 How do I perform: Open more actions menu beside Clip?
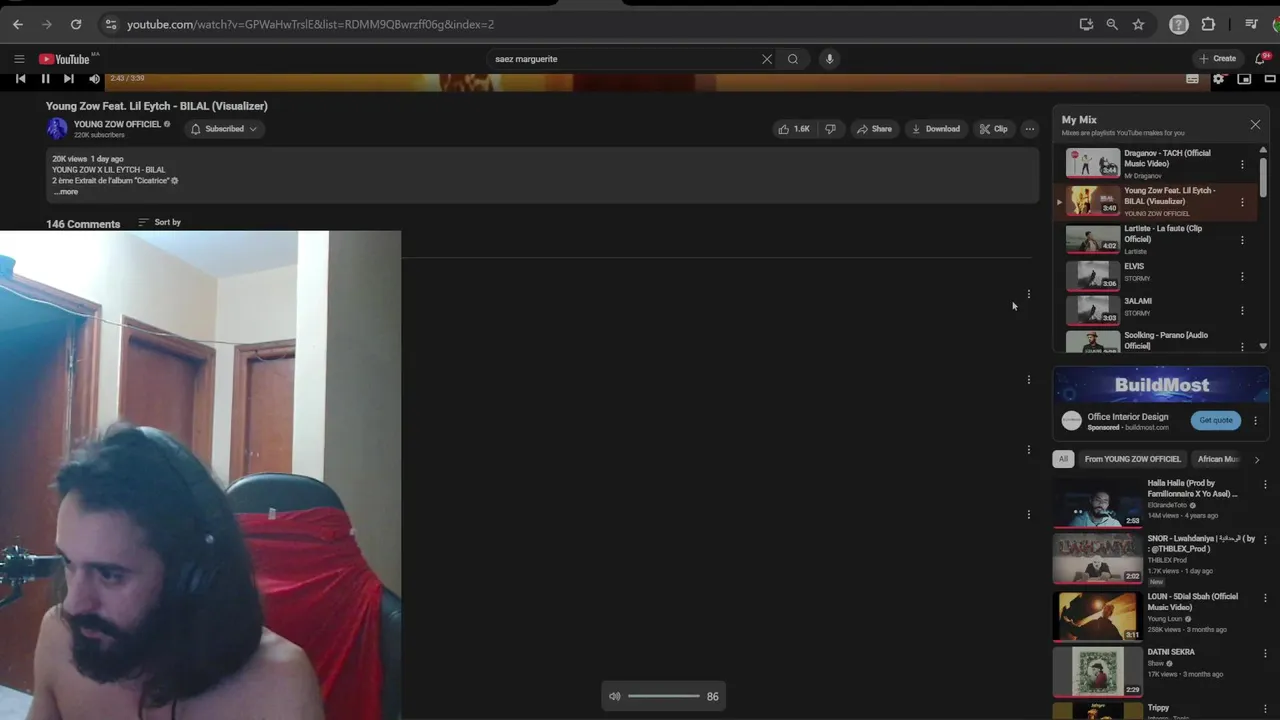(x=1029, y=129)
